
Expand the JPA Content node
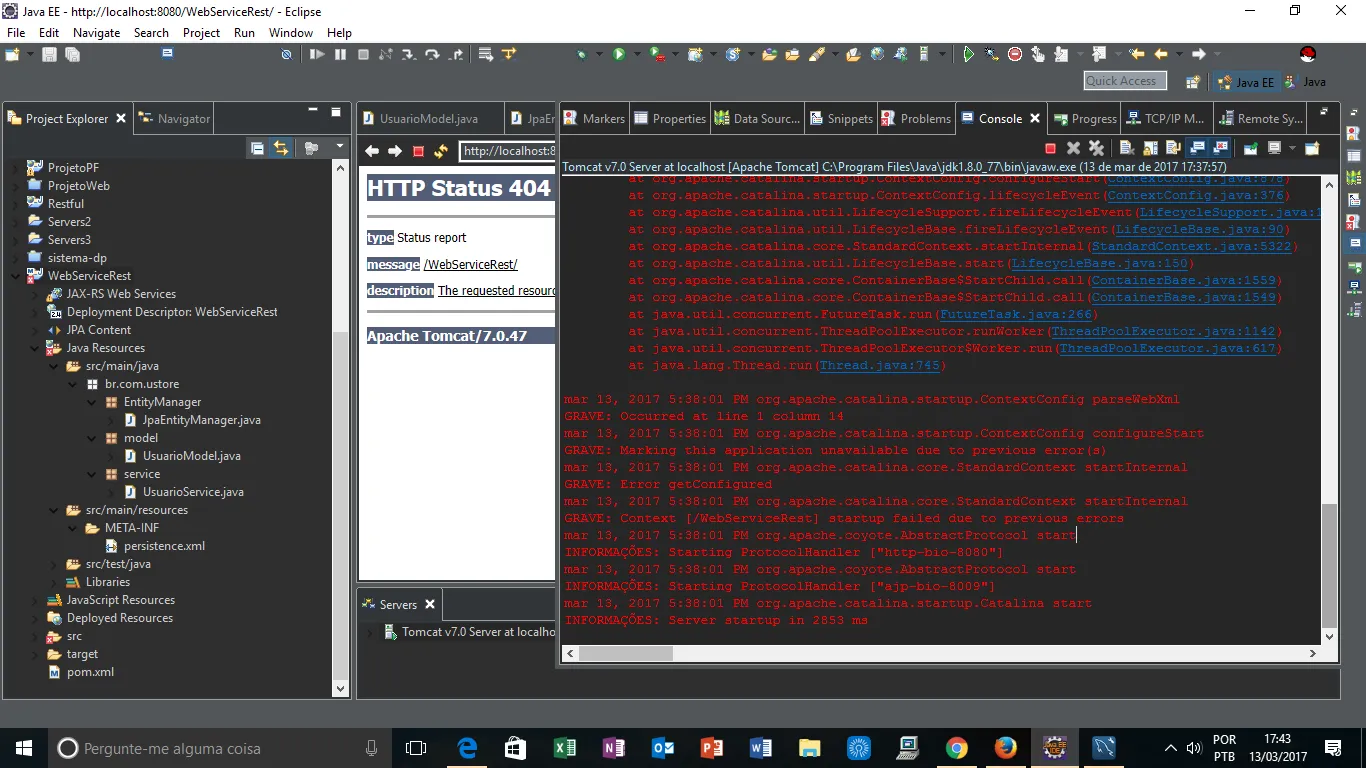(x=34, y=330)
